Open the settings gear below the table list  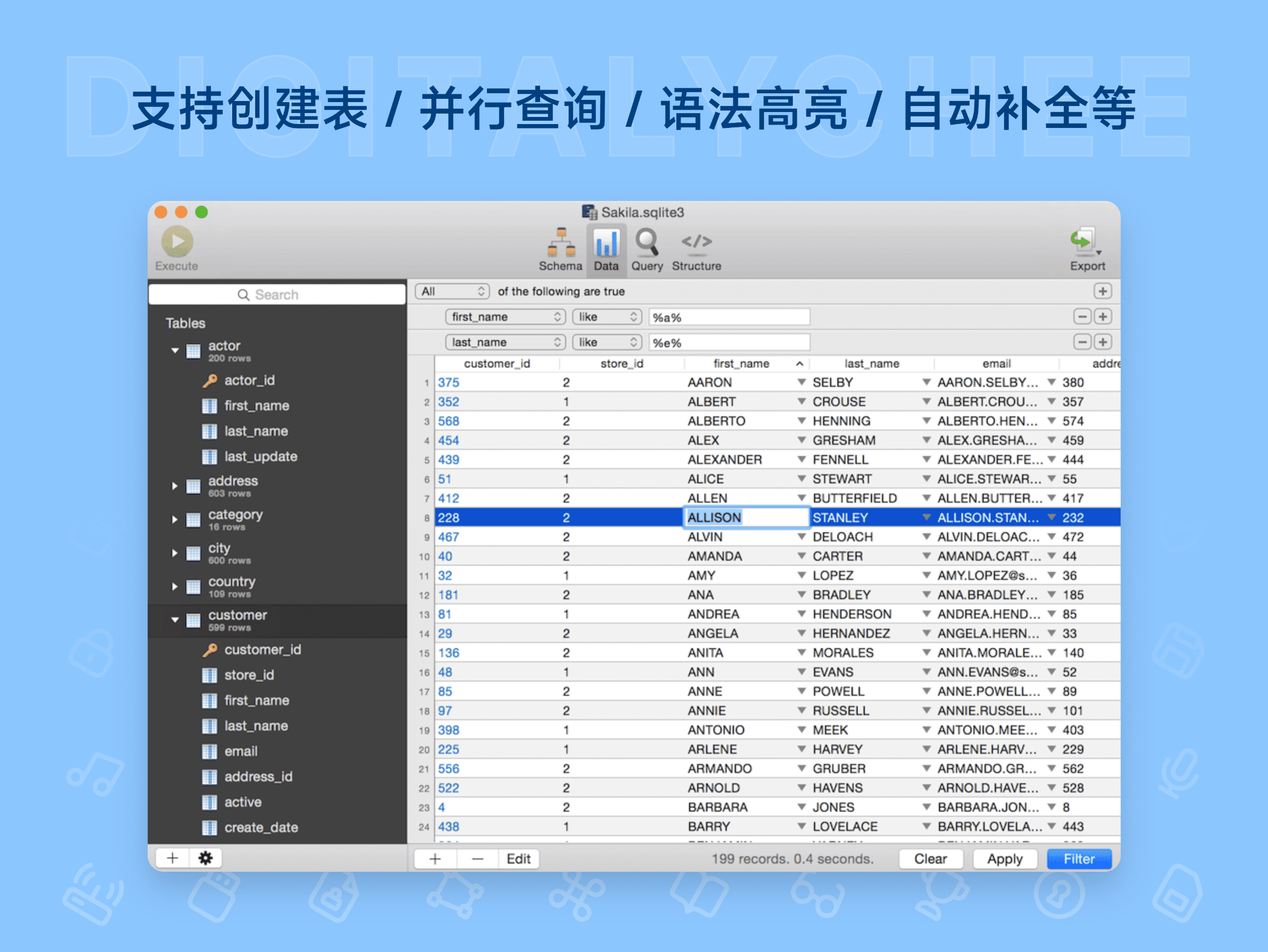pyautogui.click(x=205, y=858)
